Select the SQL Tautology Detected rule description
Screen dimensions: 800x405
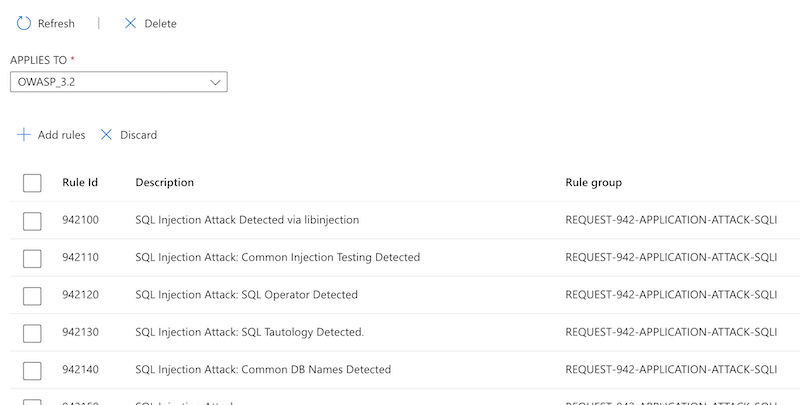click(x=249, y=333)
